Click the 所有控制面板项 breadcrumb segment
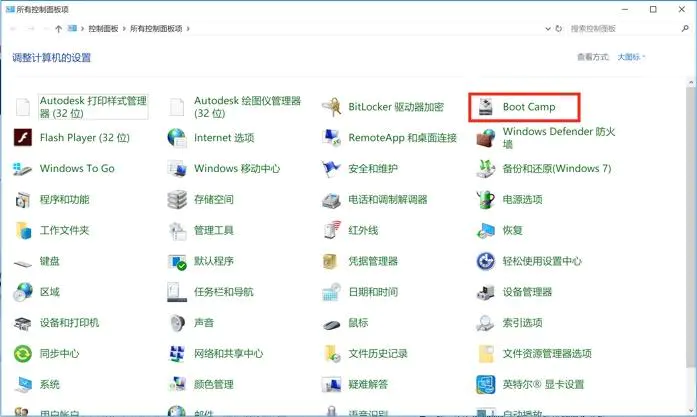The width and height of the screenshot is (697, 417). pos(156,28)
